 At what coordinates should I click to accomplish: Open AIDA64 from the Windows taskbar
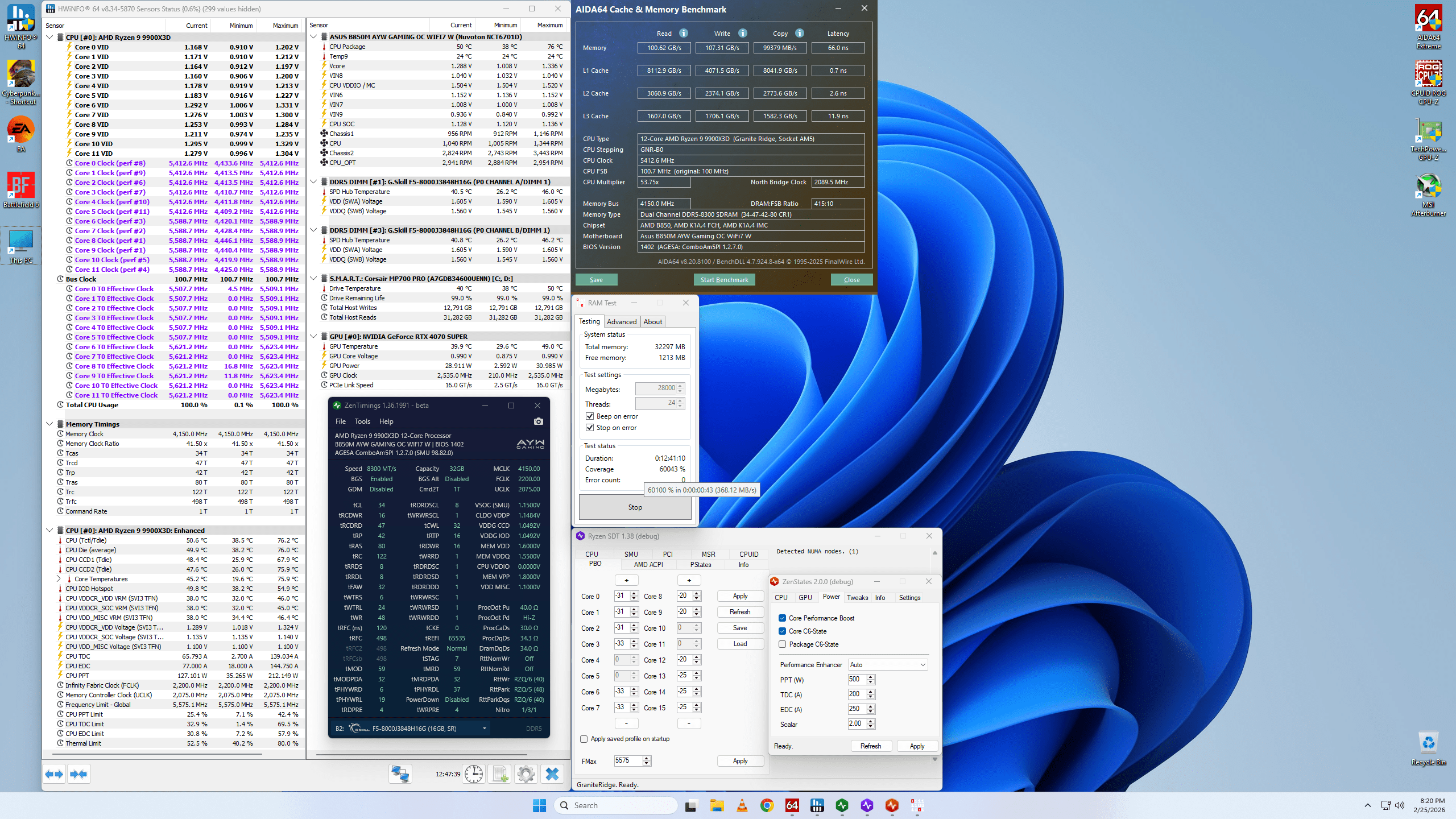pos(792,805)
